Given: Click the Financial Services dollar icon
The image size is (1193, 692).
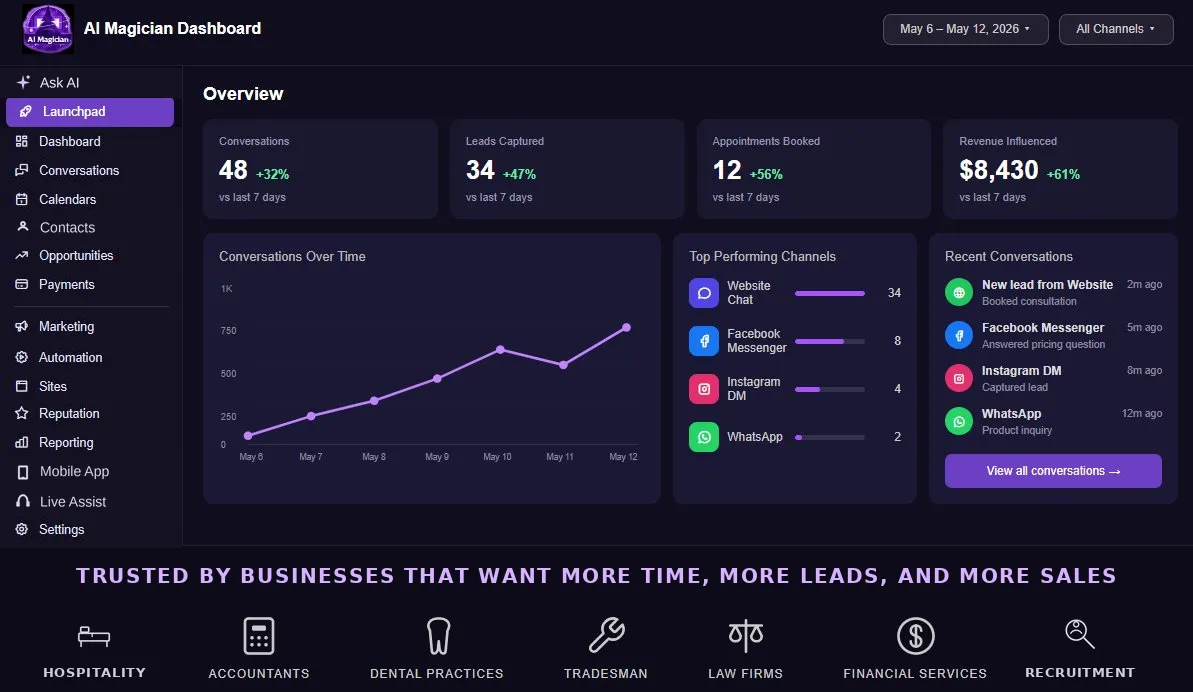Looking at the screenshot, I should [x=915, y=636].
